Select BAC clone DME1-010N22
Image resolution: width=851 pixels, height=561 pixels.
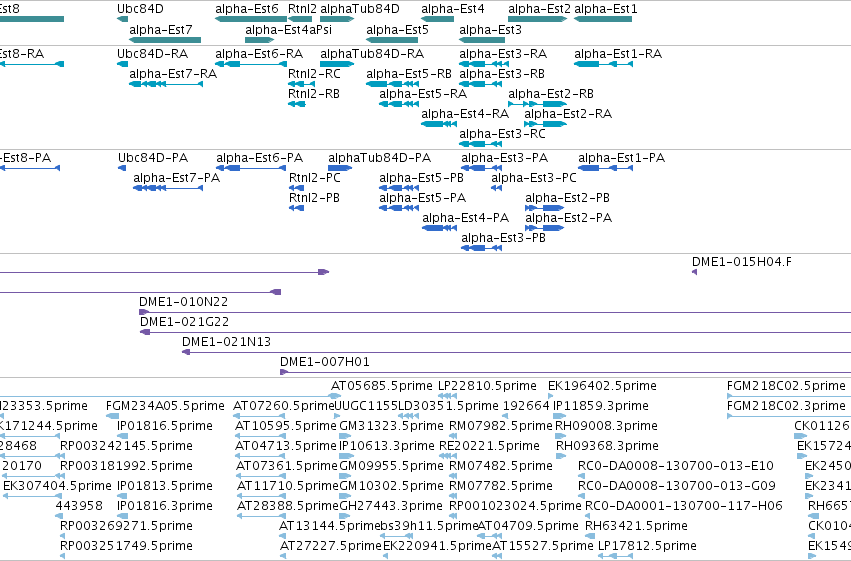pos(183,302)
